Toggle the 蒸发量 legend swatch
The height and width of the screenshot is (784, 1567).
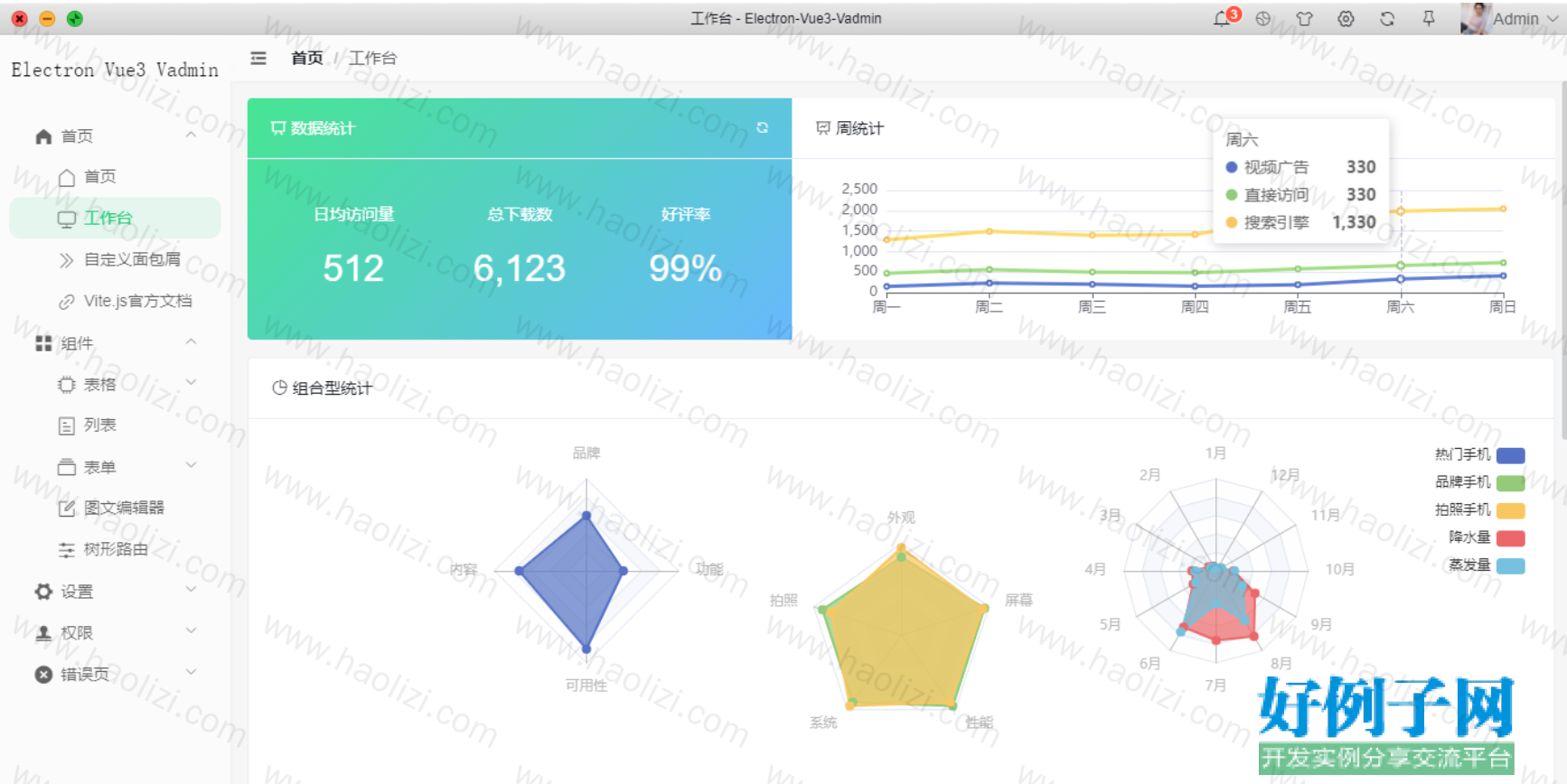(1511, 566)
